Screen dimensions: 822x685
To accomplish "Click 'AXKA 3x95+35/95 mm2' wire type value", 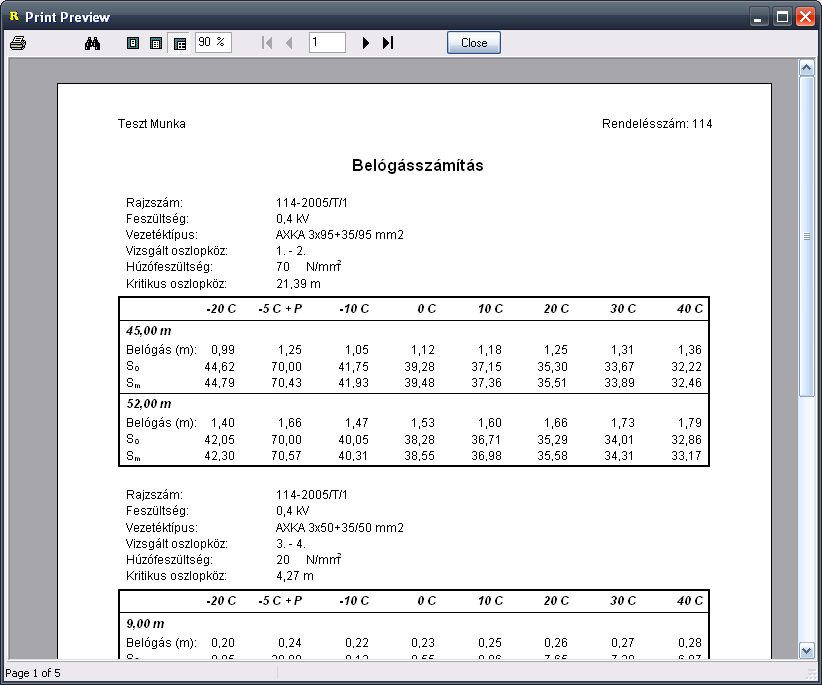I will click(340, 235).
